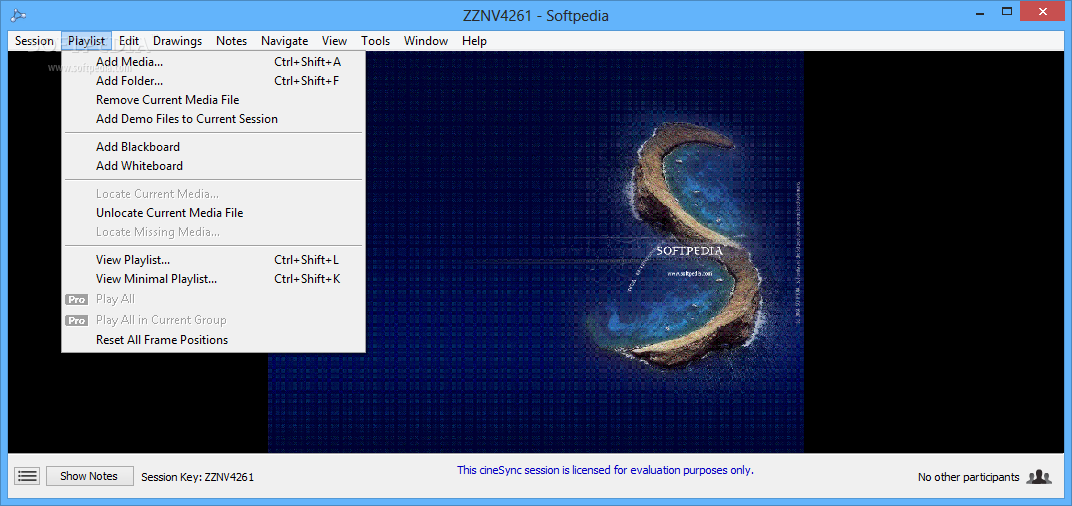Click the cineSync app icon in title bar

click(18, 16)
